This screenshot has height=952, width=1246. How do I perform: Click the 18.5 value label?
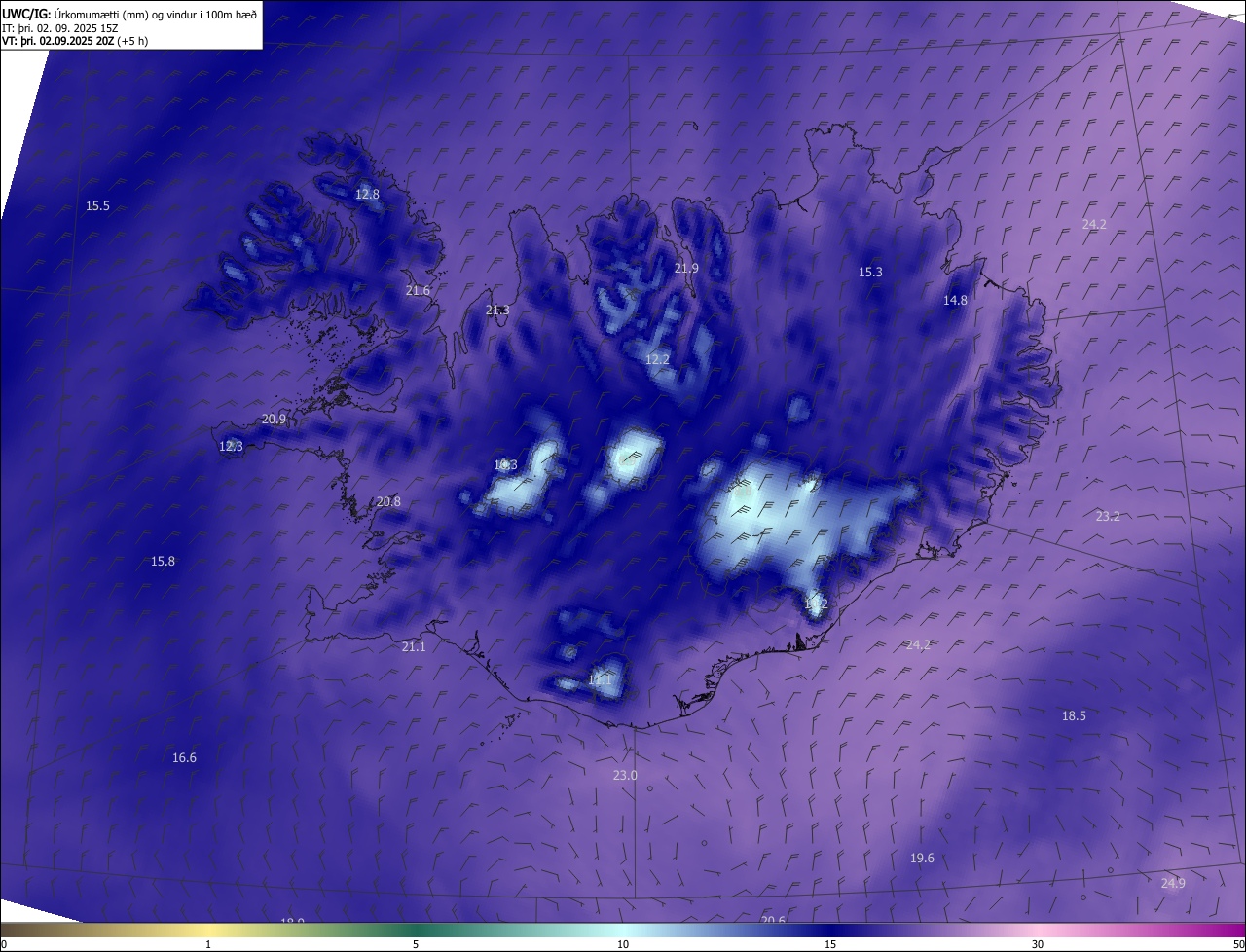(1074, 715)
